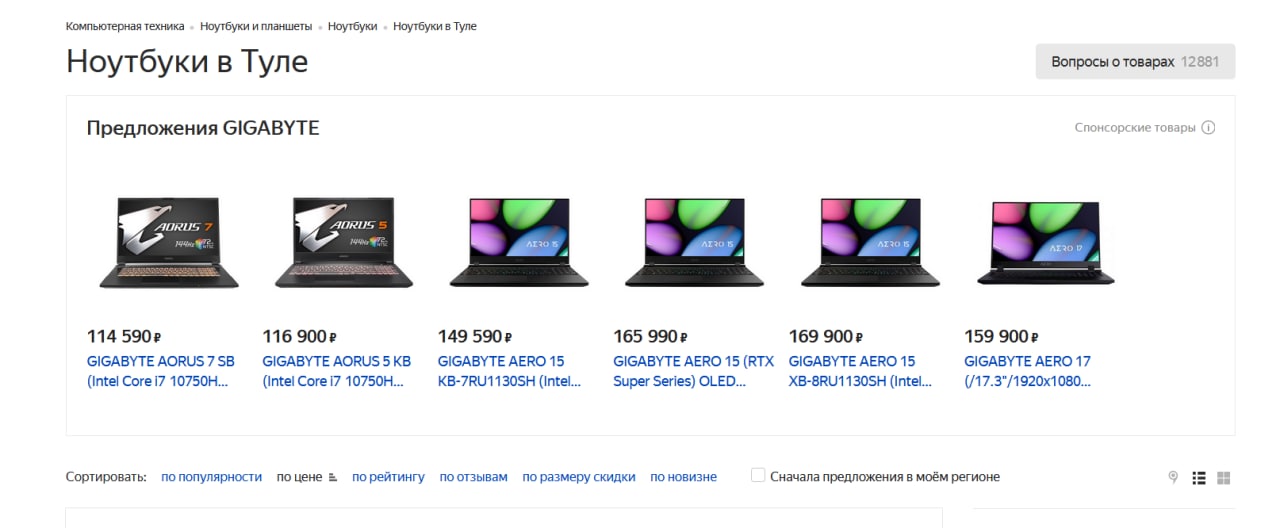
Task: Sort by 'по популярности'
Action: 211,477
